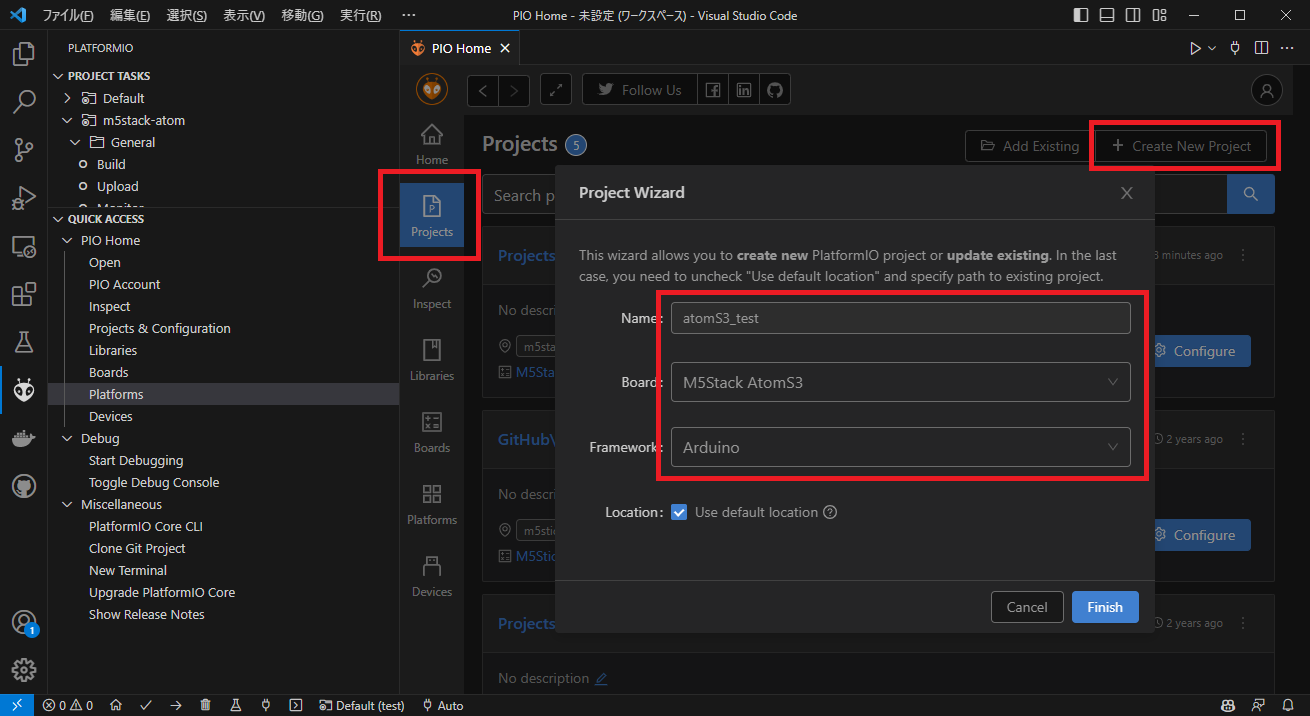Click Cancel in the Project Wizard
Viewport: 1310px width, 716px height.
1027,607
